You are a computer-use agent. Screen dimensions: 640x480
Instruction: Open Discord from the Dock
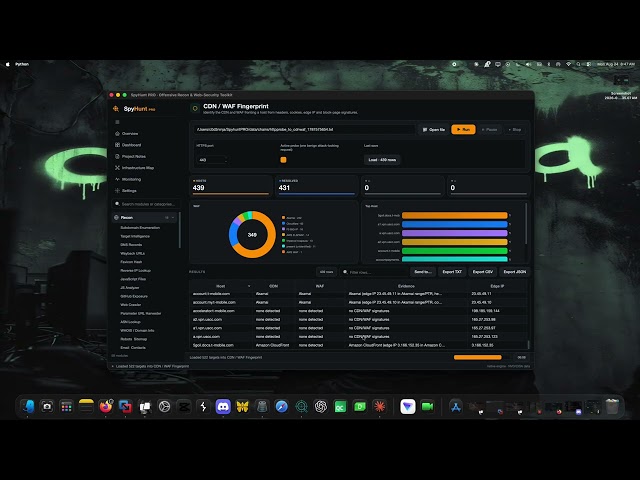(x=223, y=407)
